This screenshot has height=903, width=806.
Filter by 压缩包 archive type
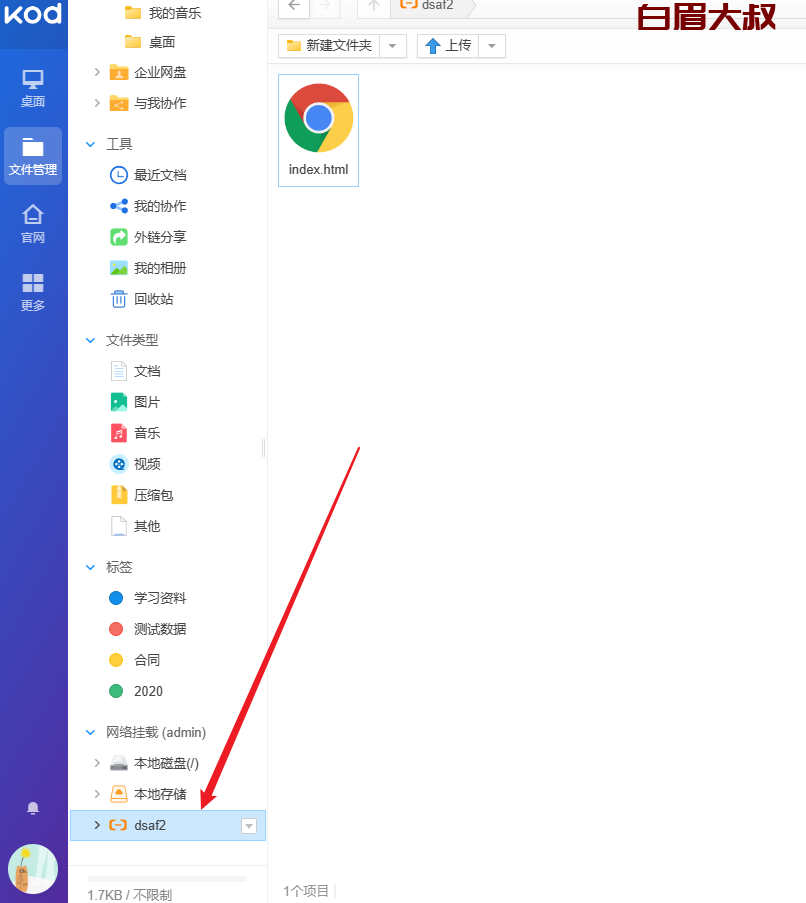click(153, 496)
